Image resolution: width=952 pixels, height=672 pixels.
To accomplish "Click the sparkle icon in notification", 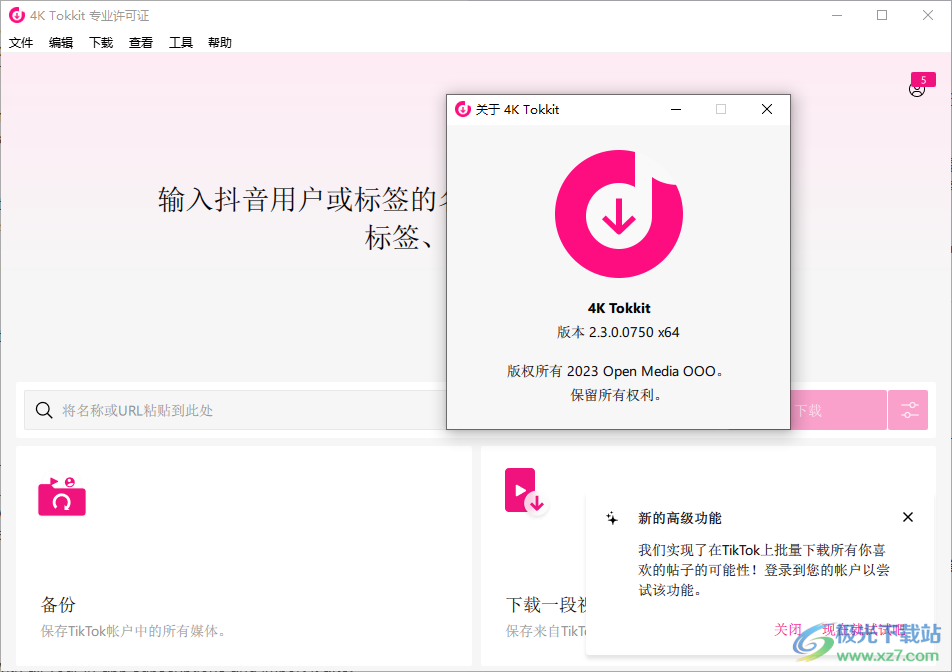I will pyautogui.click(x=612, y=518).
